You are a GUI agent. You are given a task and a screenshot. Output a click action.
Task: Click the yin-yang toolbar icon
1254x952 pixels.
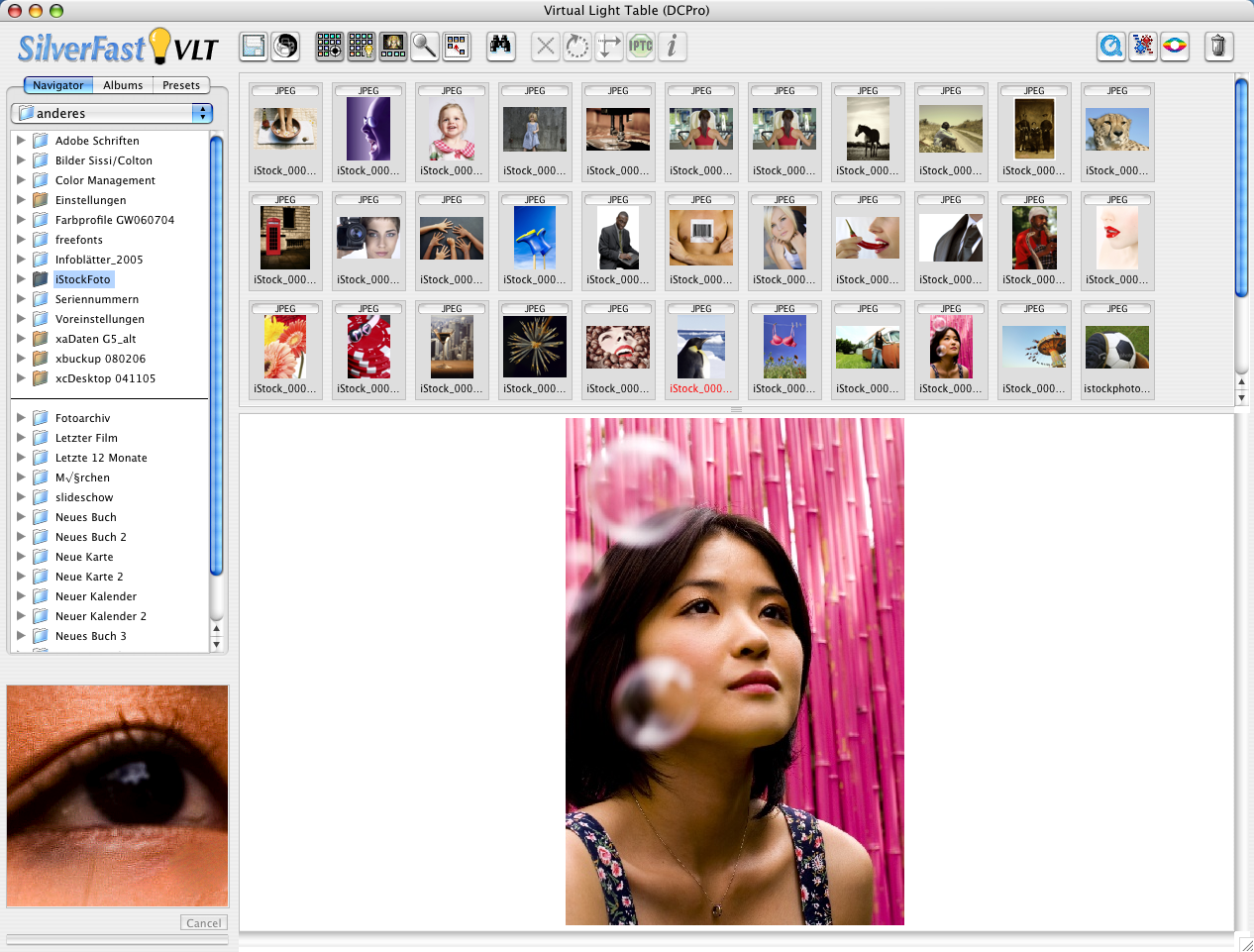click(x=285, y=47)
